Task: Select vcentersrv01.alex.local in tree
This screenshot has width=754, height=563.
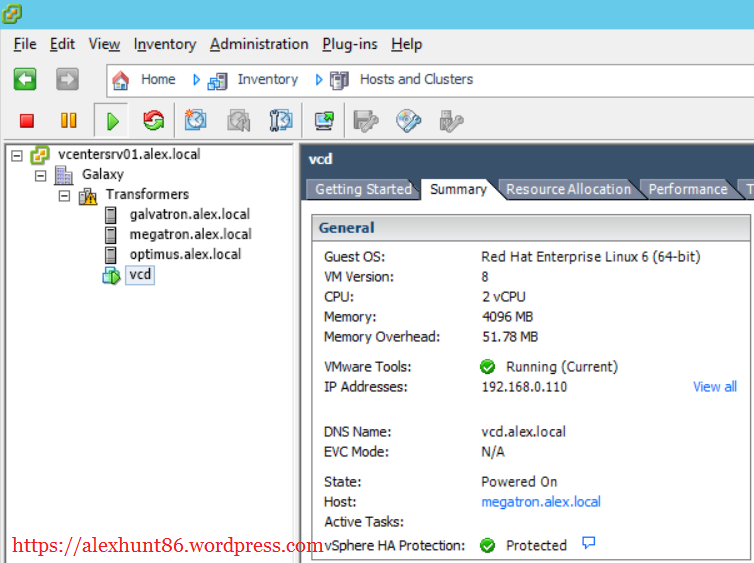Action: tap(129, 154)
